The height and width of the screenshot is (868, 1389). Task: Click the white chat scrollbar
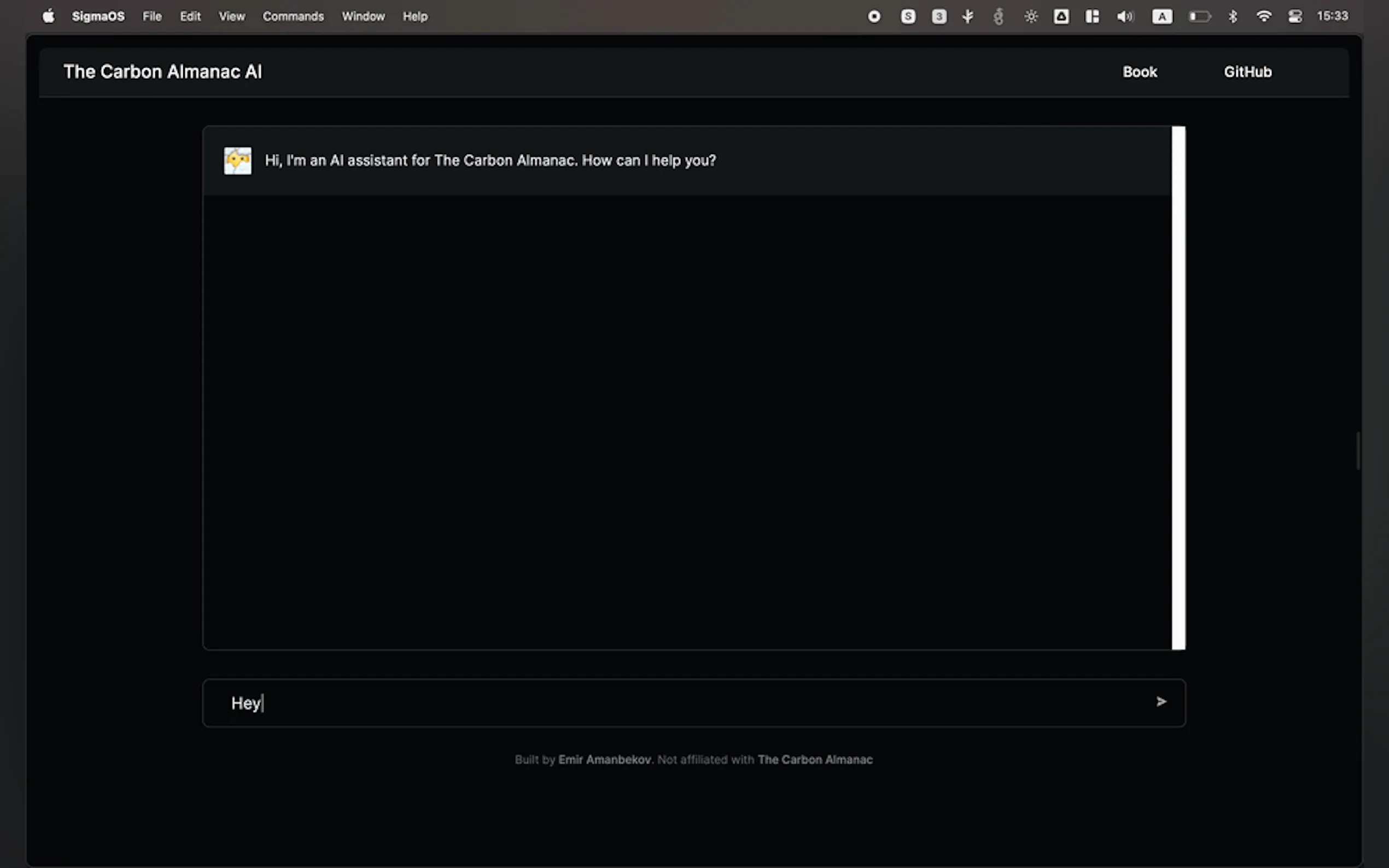pyautogui.click(x=1178, y=388)
